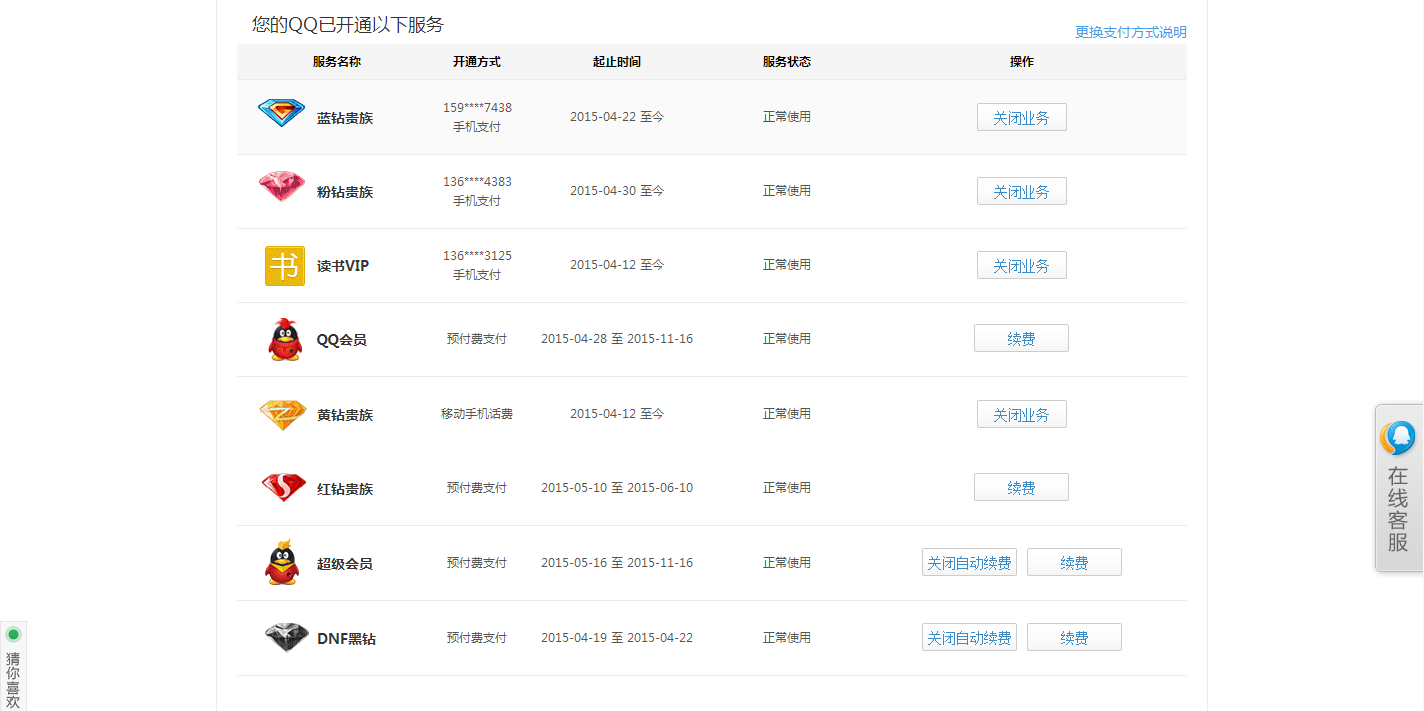1424x711 pixels.
Task: Click date range 2015-05-16 至 2015-11-16
Action: click(617, 563)
